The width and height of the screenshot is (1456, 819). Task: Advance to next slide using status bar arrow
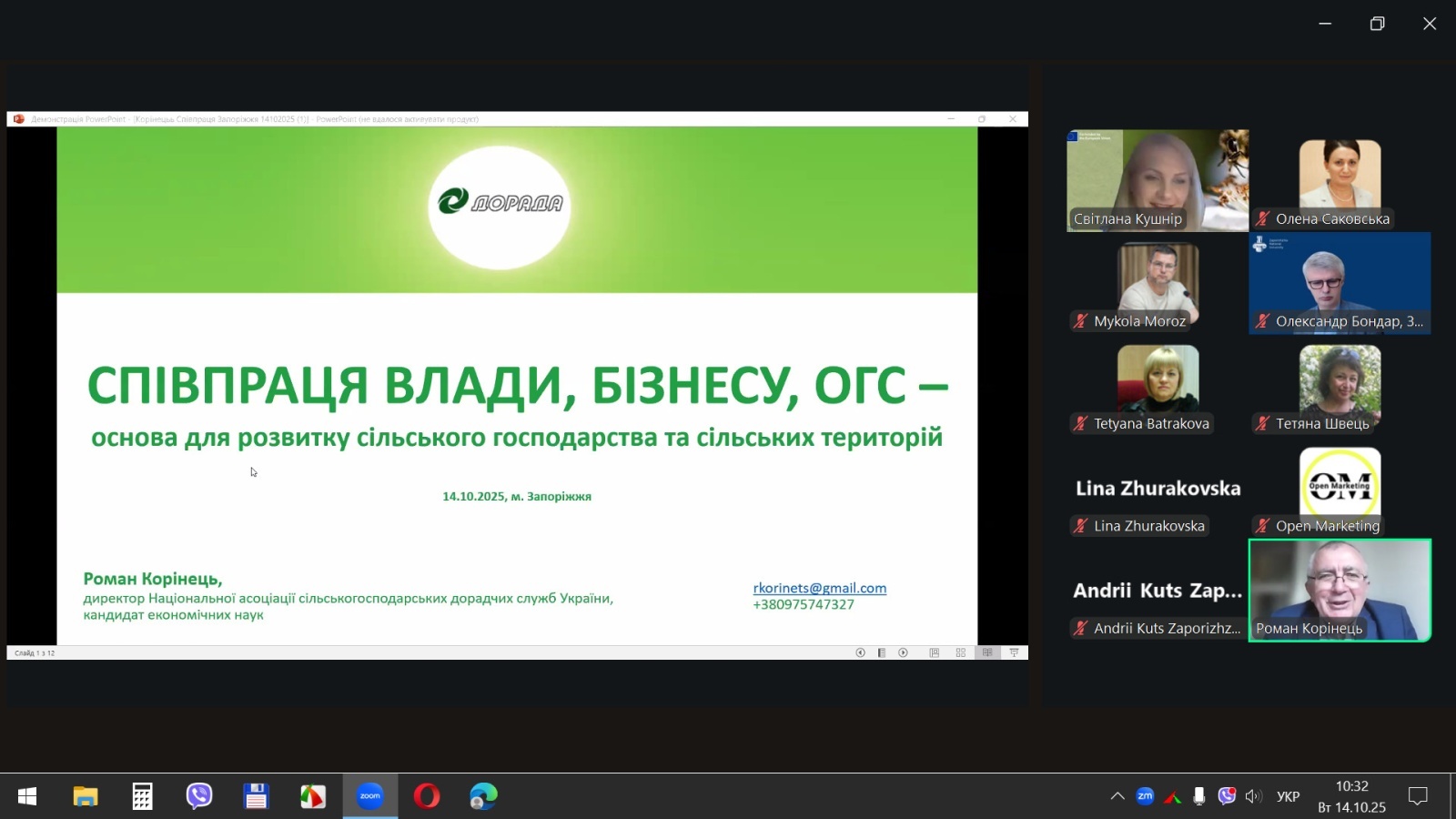coord(903,652)
